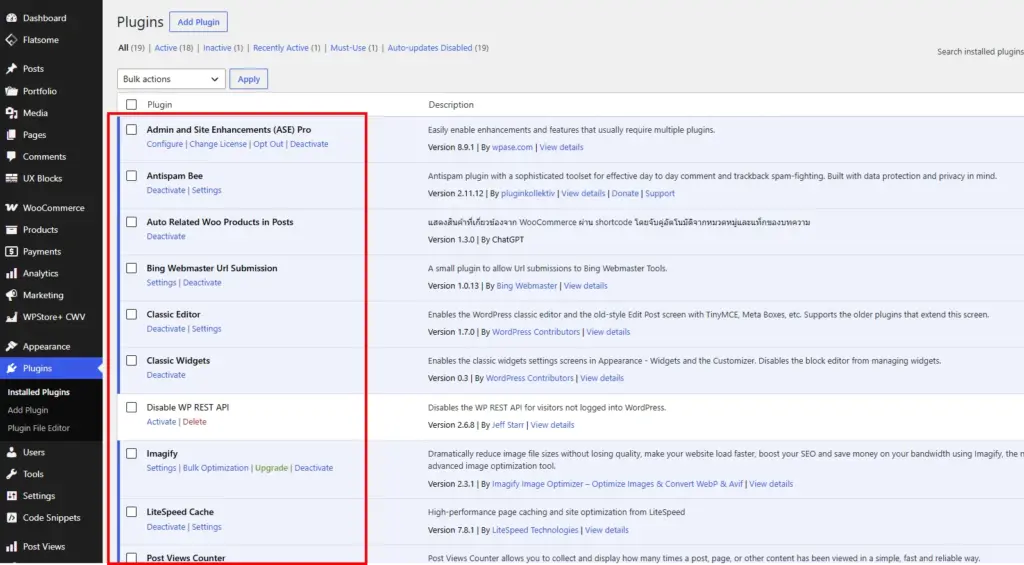This screenshot has height=565, width=1024.
Task: Click the Users person icon
Action: coord(12,452)
